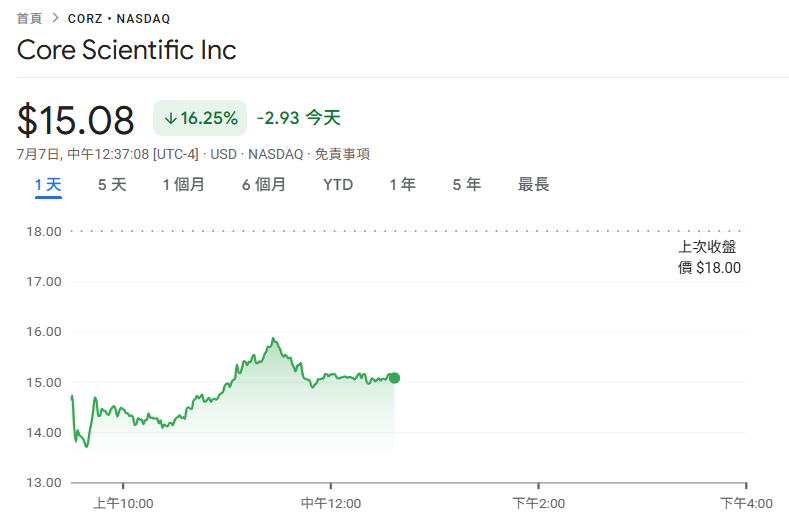Click the 中午12:00 axis tick mark

(331, 485)
